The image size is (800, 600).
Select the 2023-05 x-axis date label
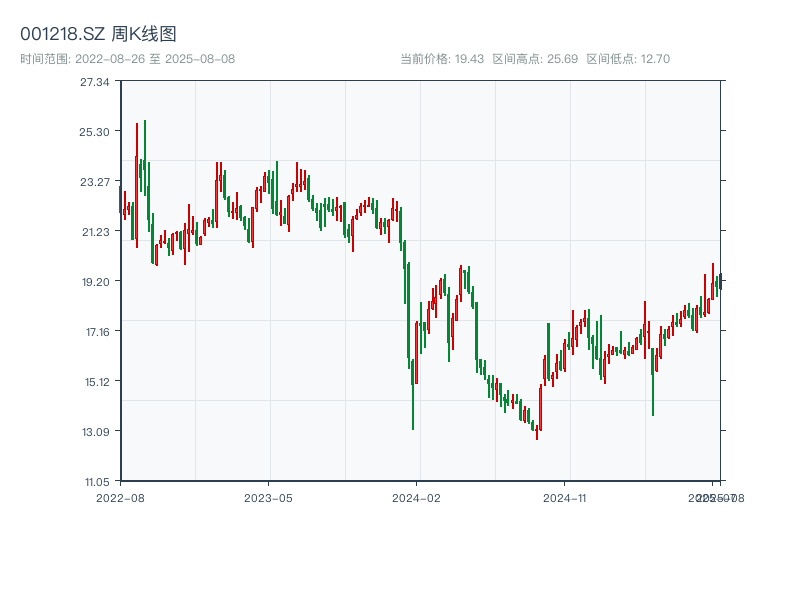click(268, 497)
